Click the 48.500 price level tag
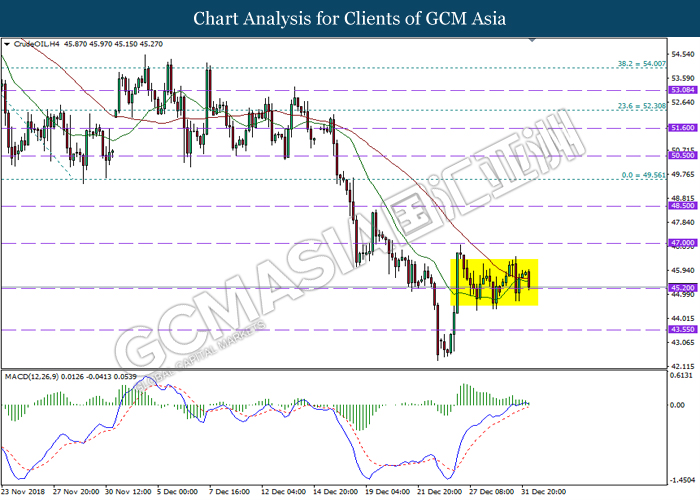 [683, 206]
